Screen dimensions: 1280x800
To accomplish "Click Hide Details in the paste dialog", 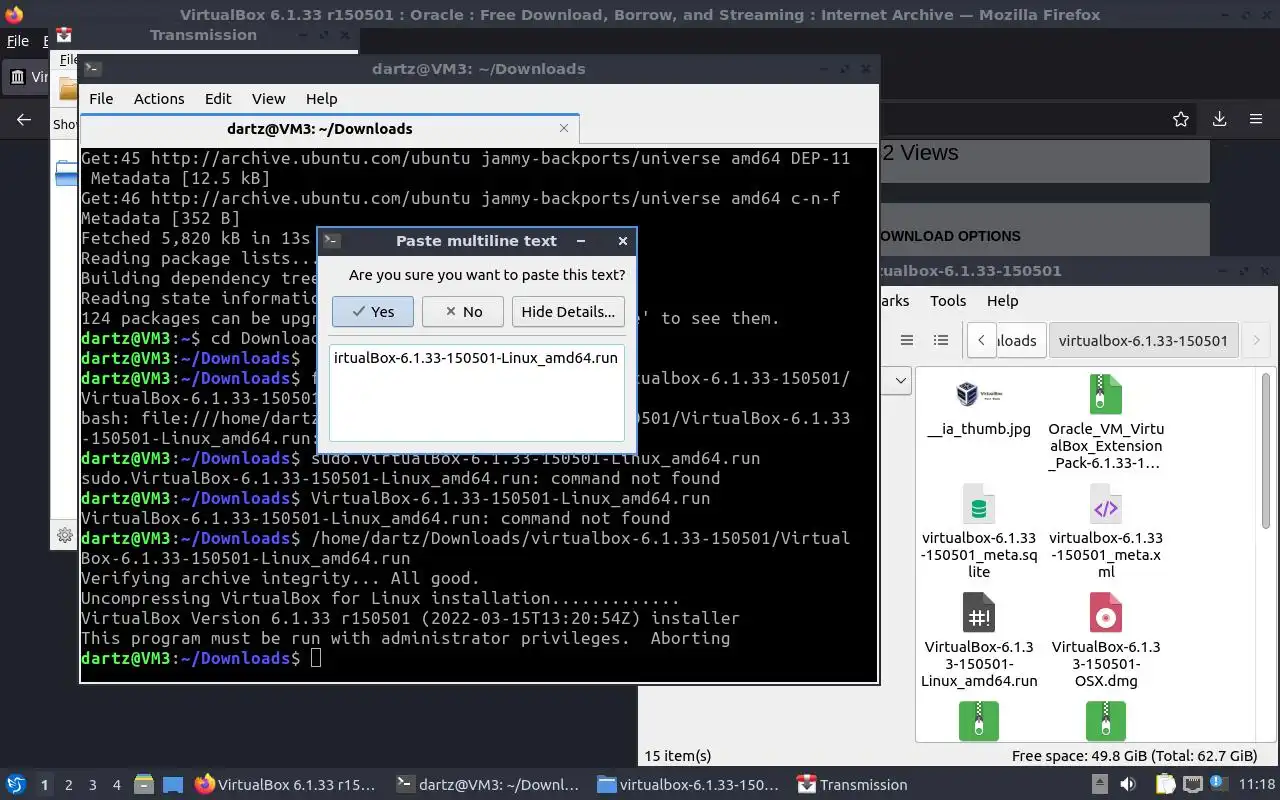I will click(x=568, y=311).
